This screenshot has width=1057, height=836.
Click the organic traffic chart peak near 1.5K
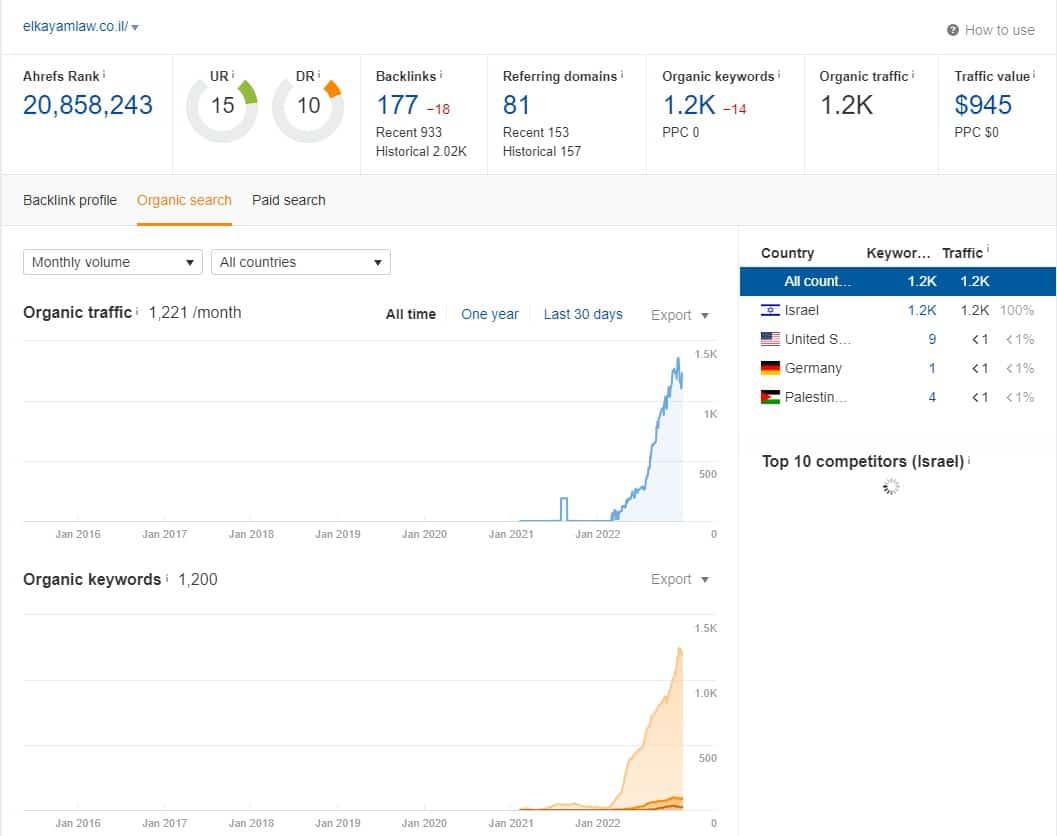click(678, 361)
